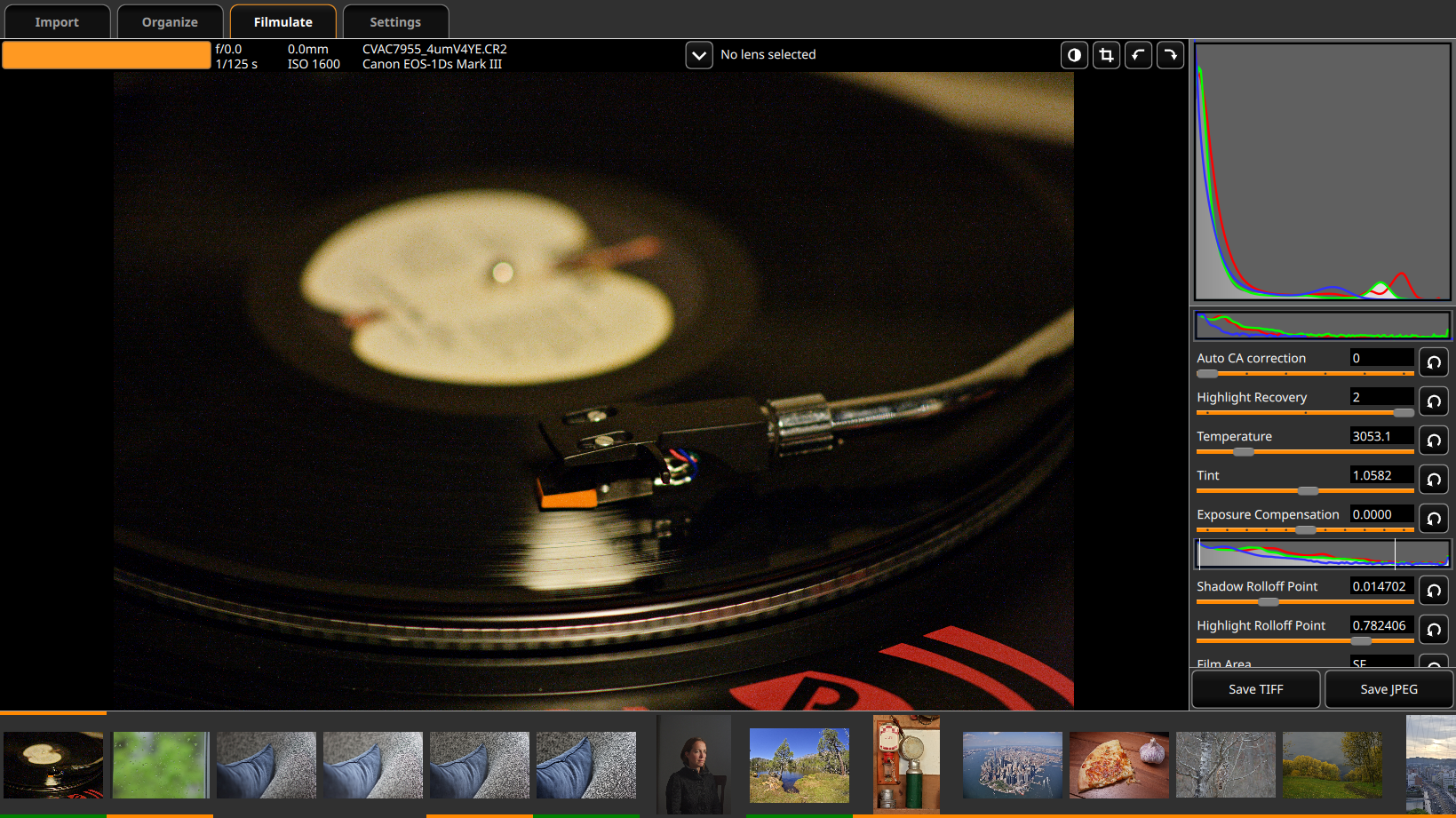1456x818 pixels.
Task: Click the "Tint" label
Action: point(1208,475)
